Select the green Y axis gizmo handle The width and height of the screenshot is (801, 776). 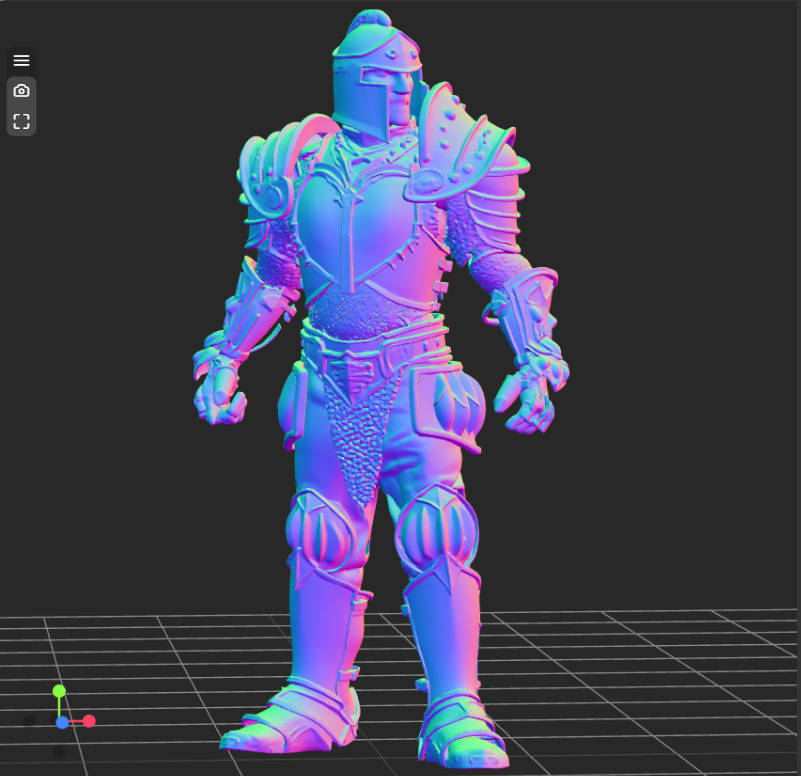pyautogui.click(x=59, y=692)
